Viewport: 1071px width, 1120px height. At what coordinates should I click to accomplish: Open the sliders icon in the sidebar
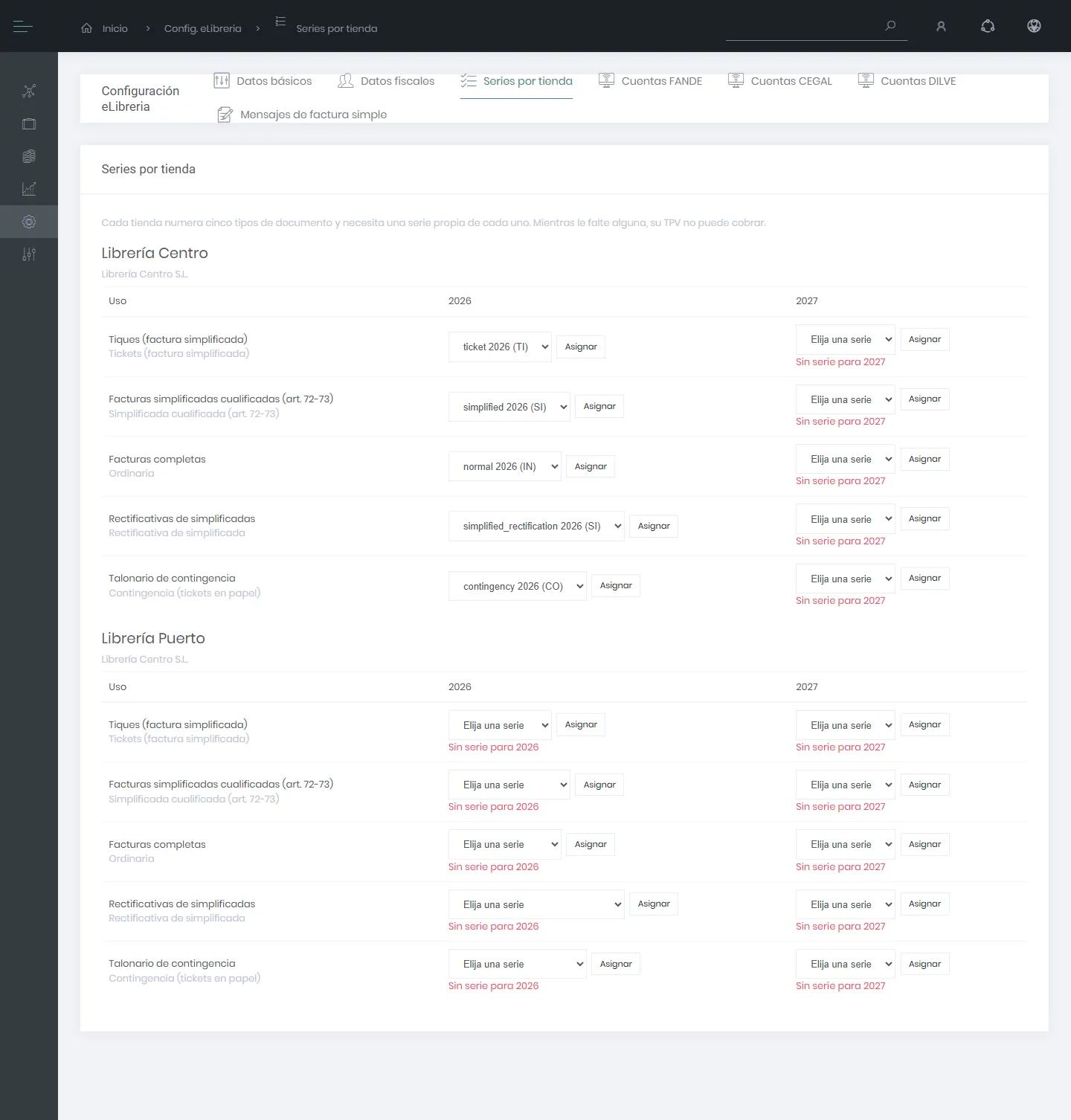[x=29, y=254]
